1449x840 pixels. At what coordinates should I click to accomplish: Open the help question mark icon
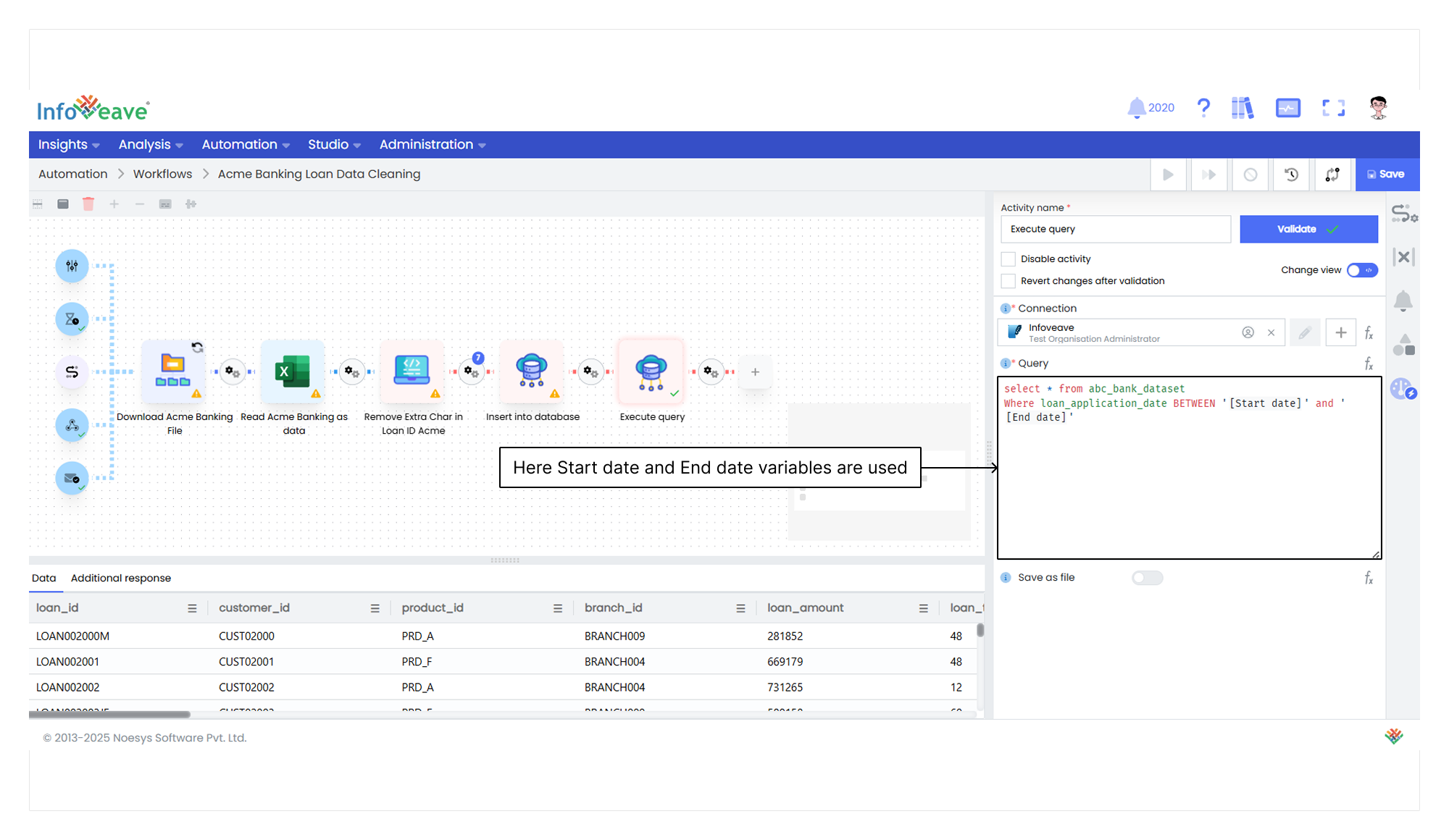click(1203, 108)
